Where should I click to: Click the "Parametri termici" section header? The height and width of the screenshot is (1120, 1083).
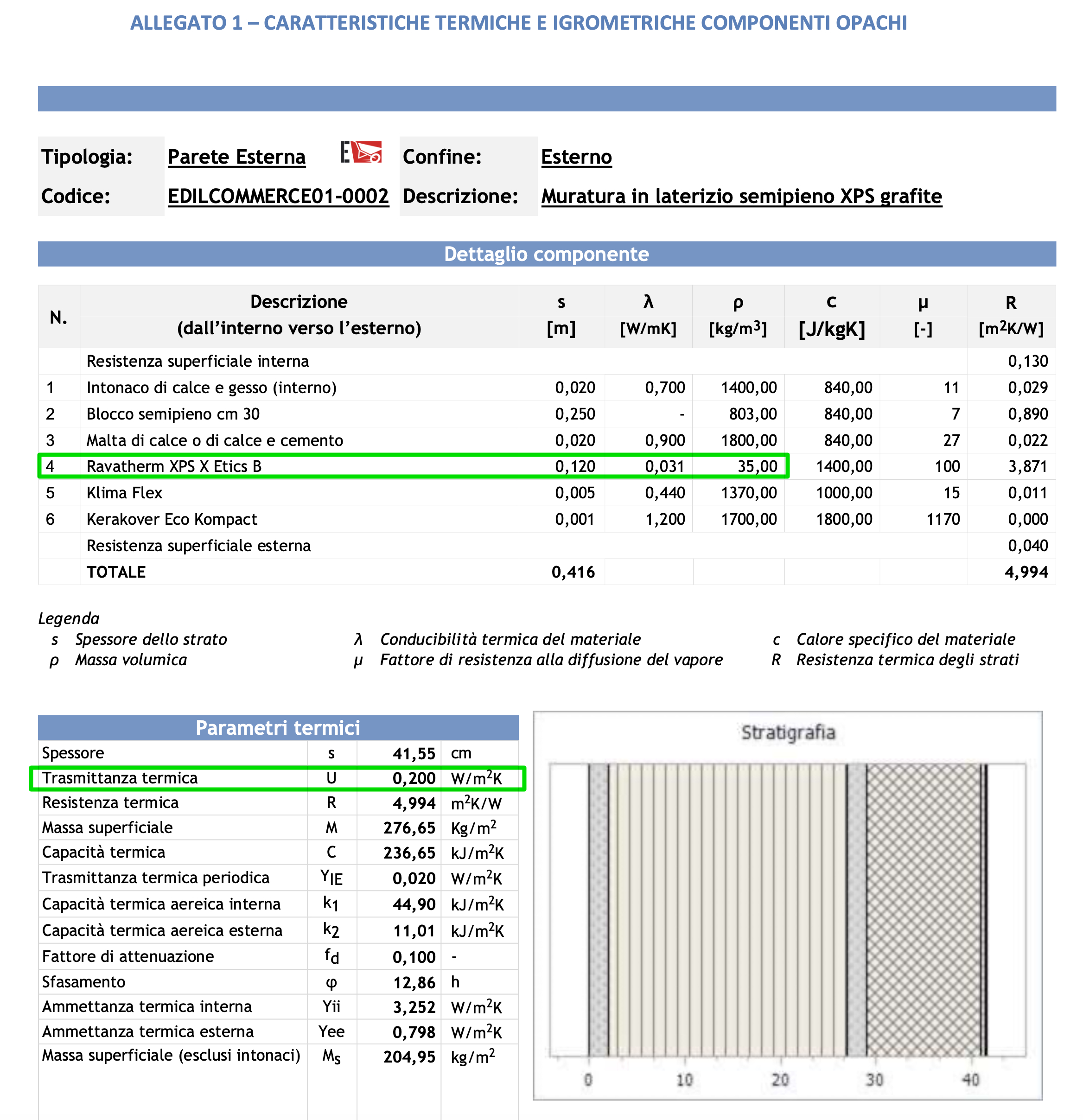278,727
